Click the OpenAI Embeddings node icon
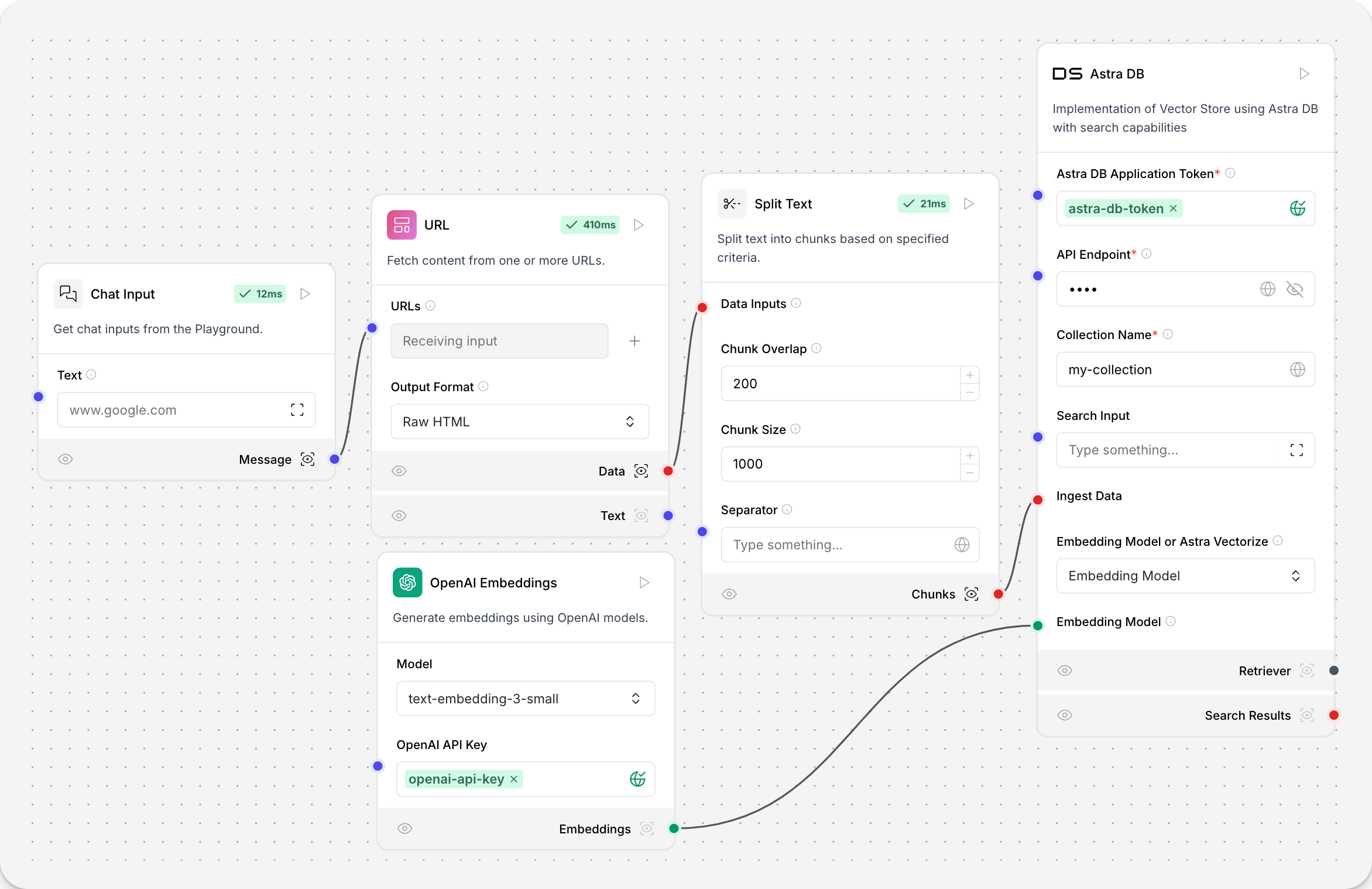The height and width of the screenshot is (889, 1372). [x=408, y=582]
